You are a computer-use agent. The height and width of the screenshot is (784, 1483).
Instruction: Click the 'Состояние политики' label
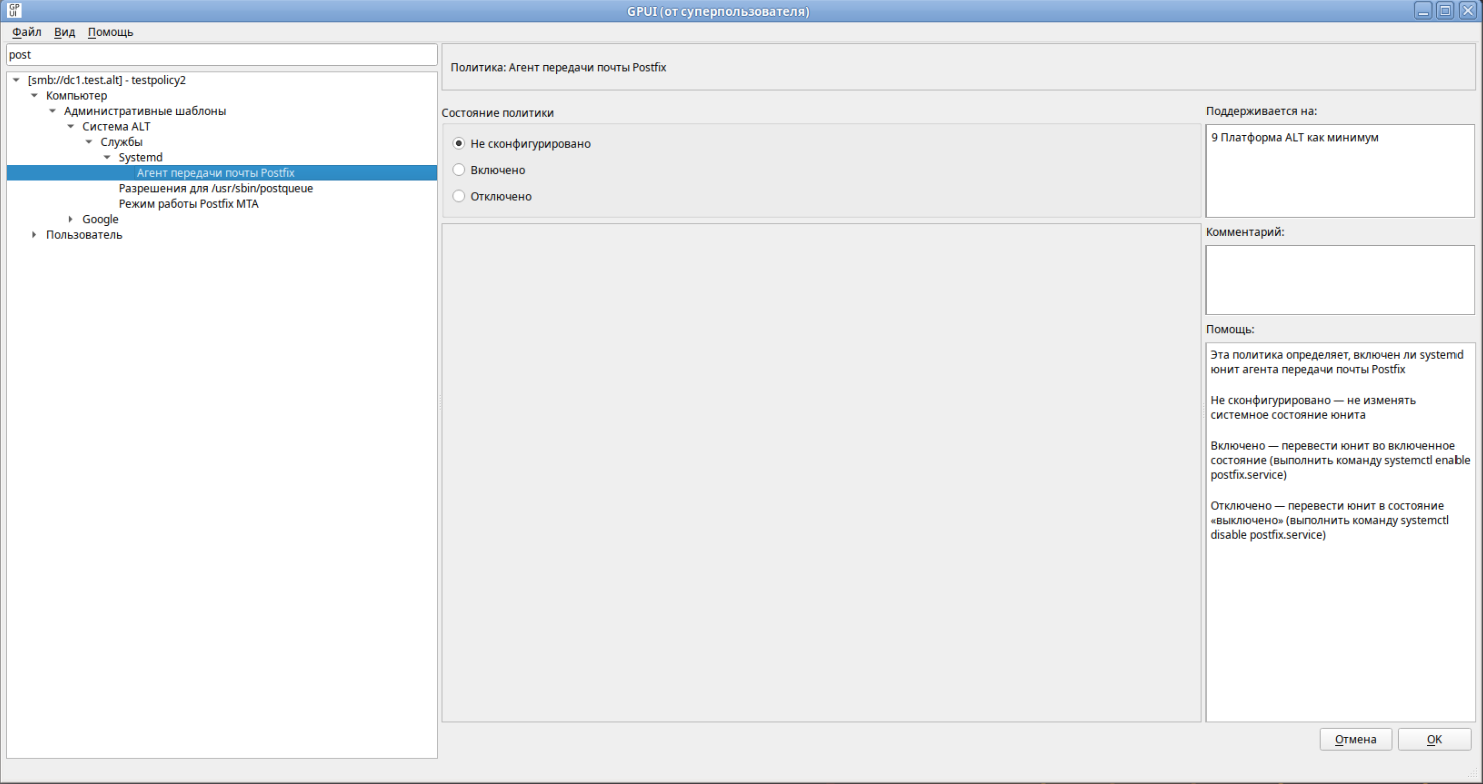point(498,113)
